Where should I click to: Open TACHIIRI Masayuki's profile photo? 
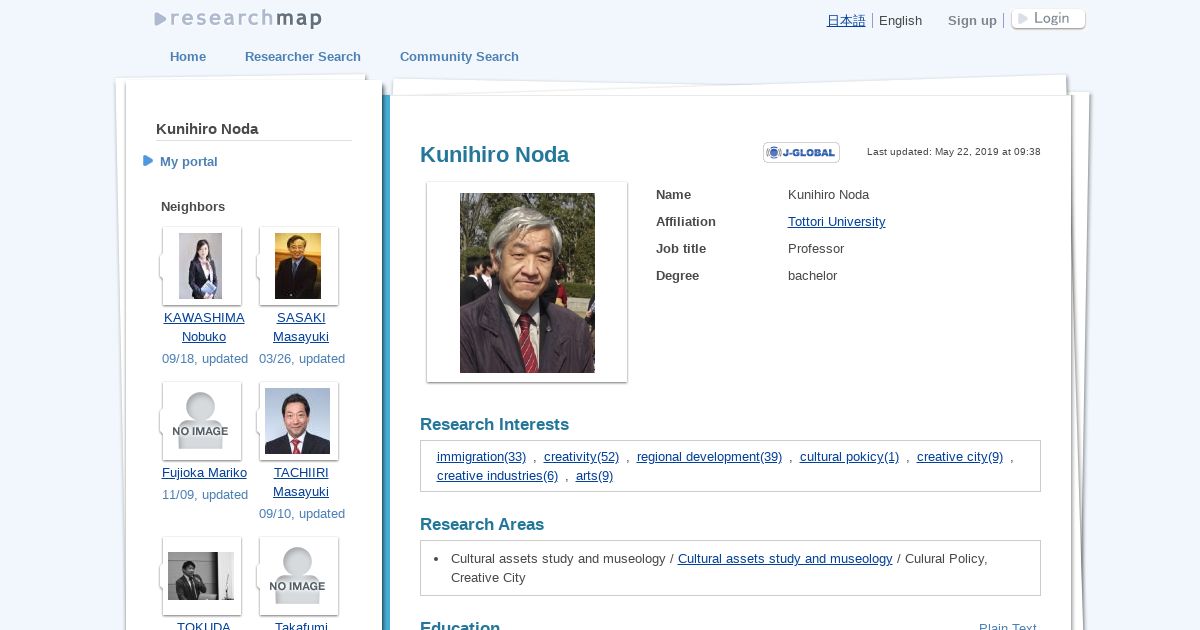pyautogui.click(x=297, y=421)
